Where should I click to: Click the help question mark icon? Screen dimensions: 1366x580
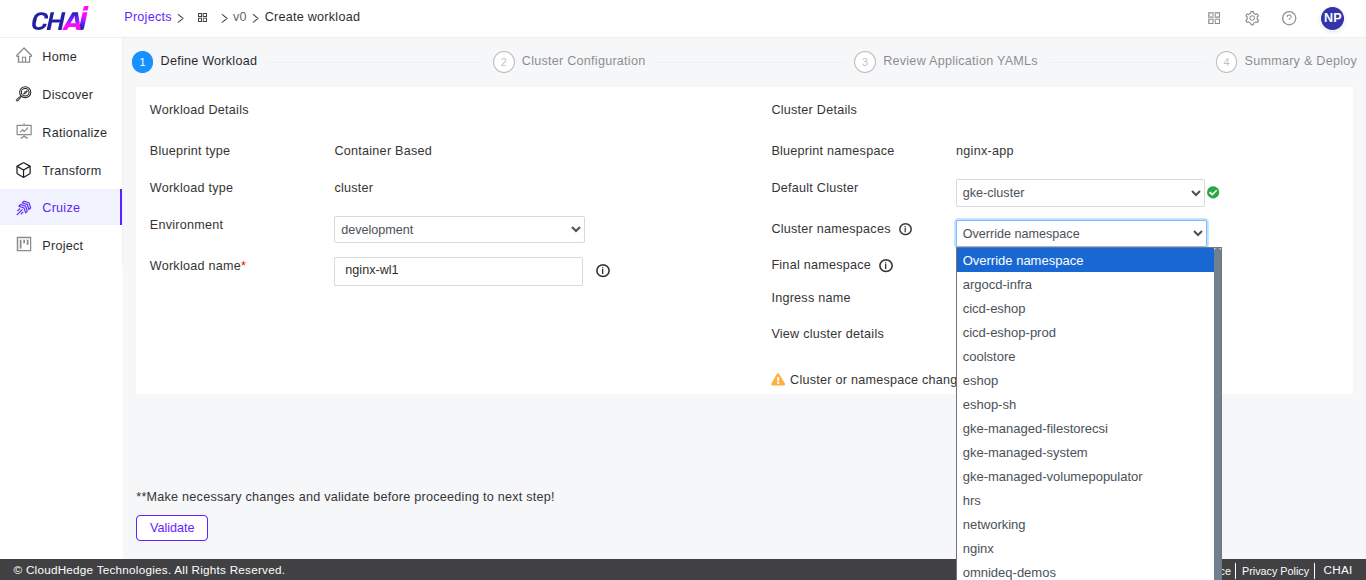[x=1289, y=18]
